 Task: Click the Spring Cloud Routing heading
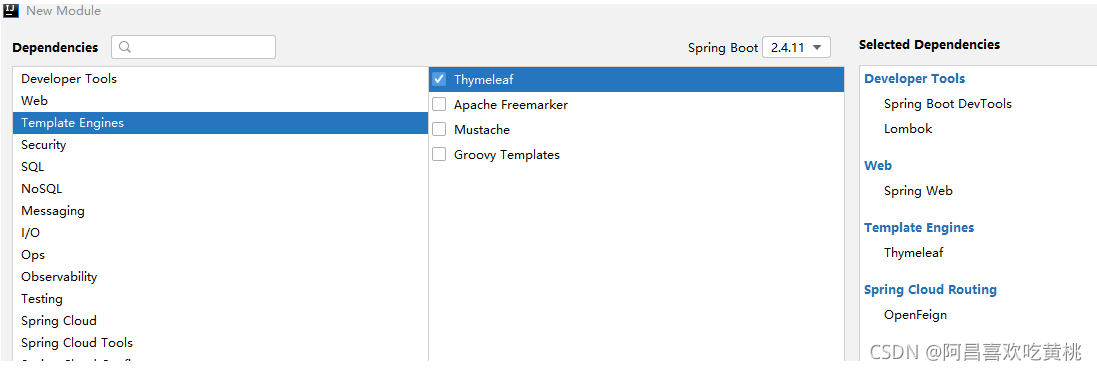tap(930, 290)
